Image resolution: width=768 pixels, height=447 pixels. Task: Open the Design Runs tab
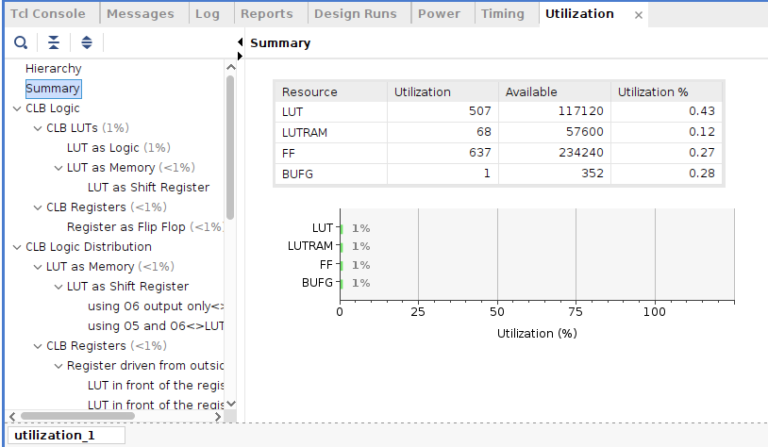(x=355, y=14)
